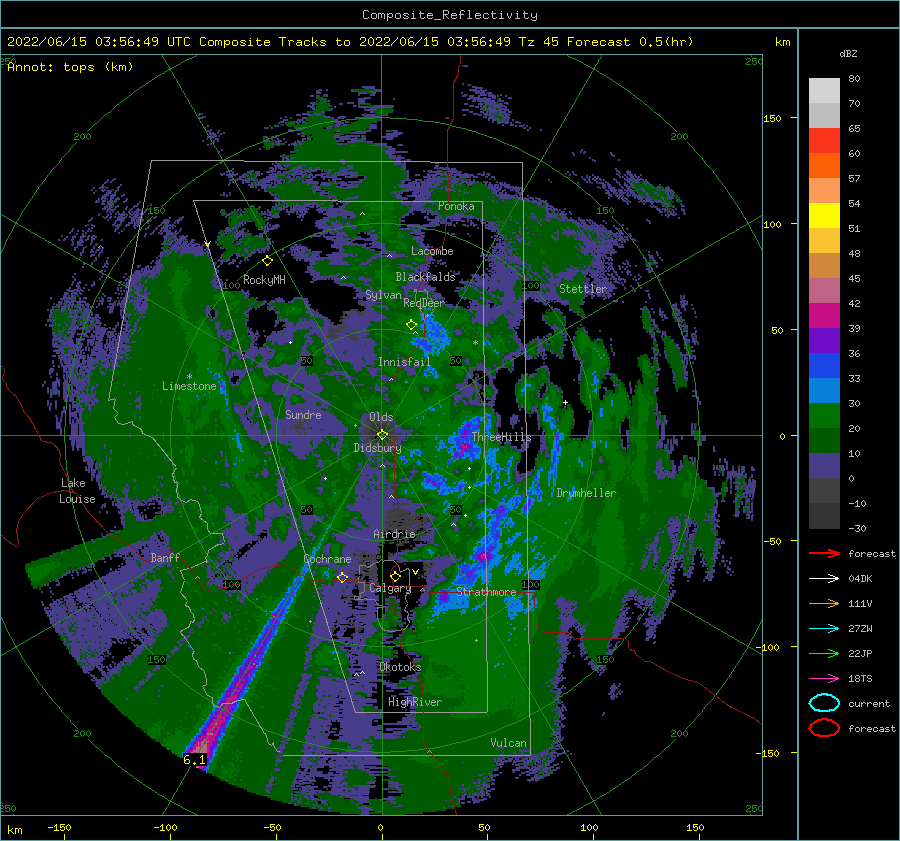The height and width of the screenshot is (841, 900).
Task: Click the orange 111V track arrow
Action: click(x=824, y=603)
